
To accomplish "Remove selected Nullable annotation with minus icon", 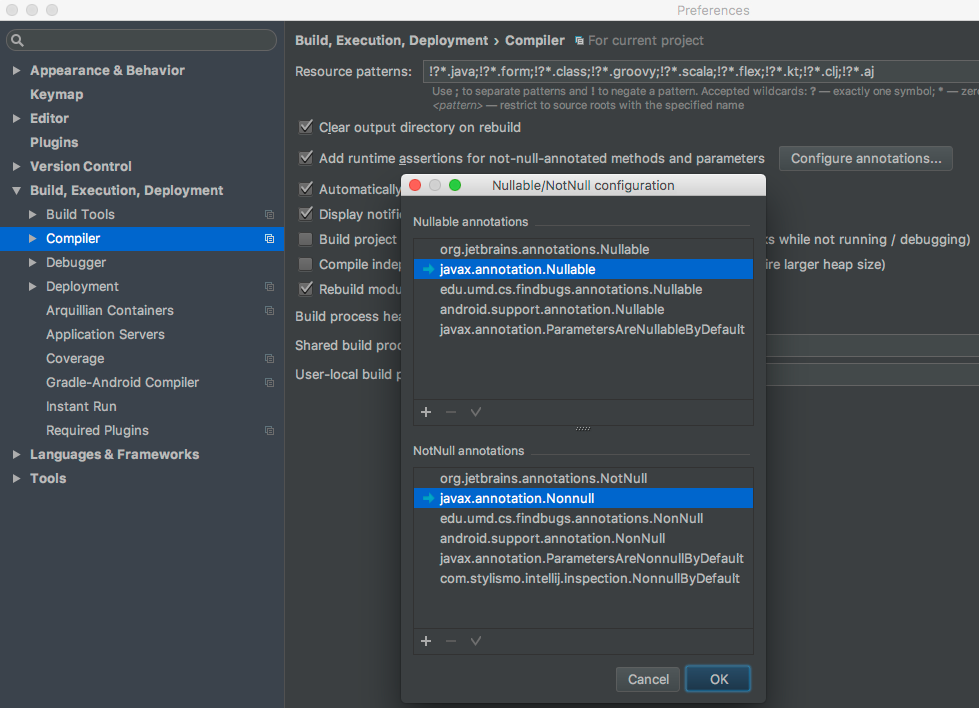I will pyautogui.click(x=451, y=412).
